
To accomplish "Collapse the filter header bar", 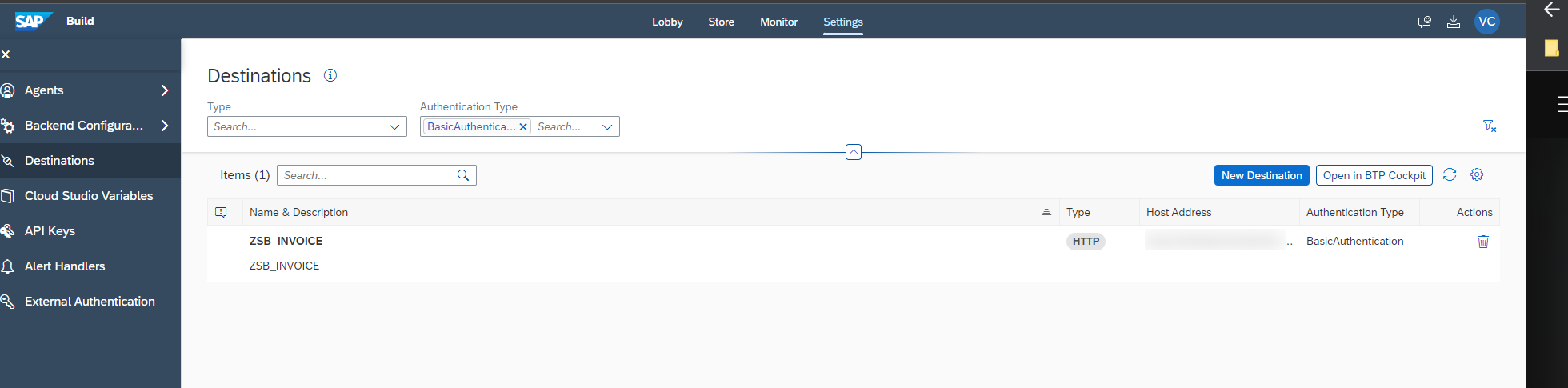I will tap(854, 152).
